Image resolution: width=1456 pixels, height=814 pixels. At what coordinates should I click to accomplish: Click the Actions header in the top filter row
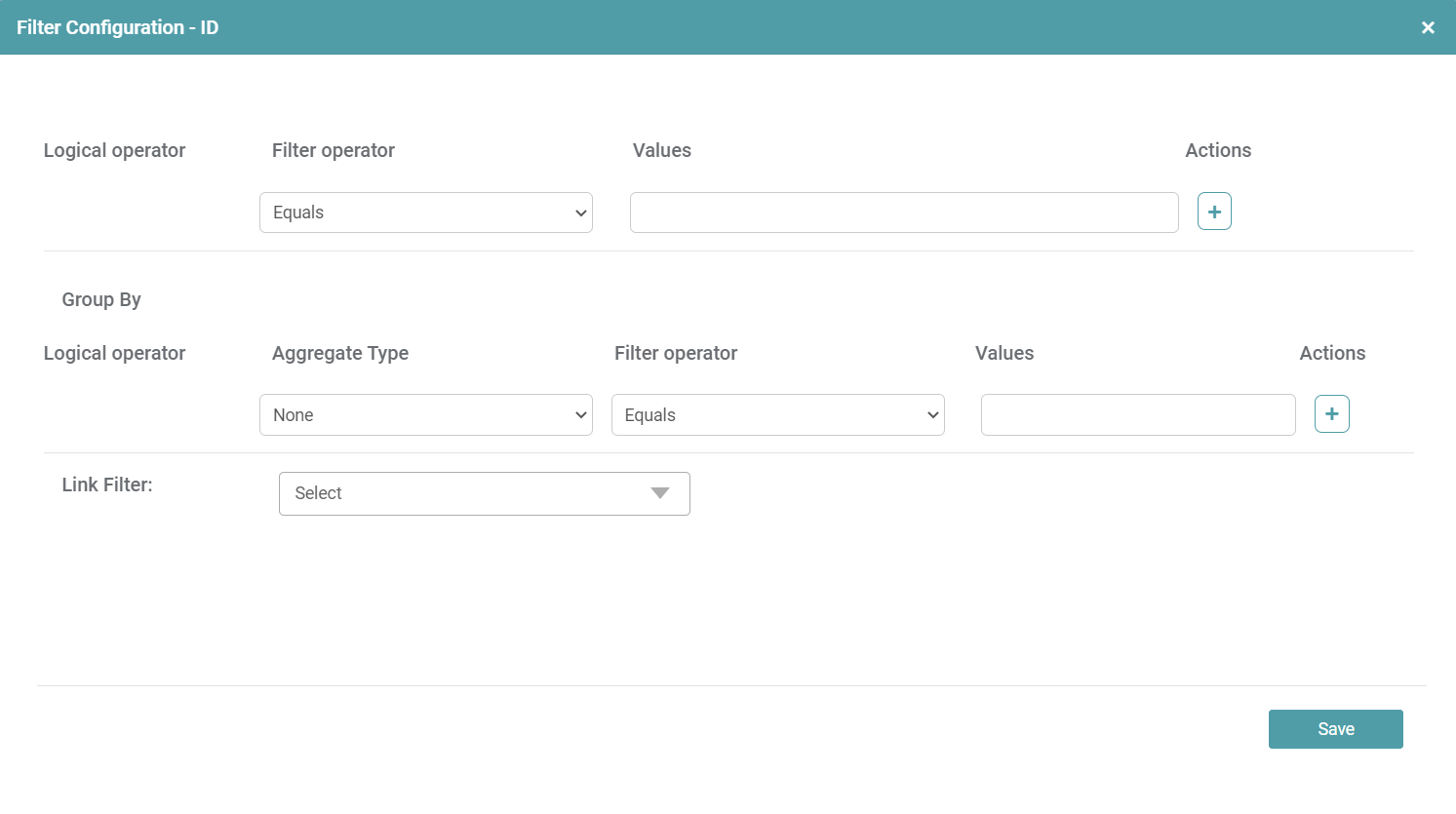tap(1218, 150)
